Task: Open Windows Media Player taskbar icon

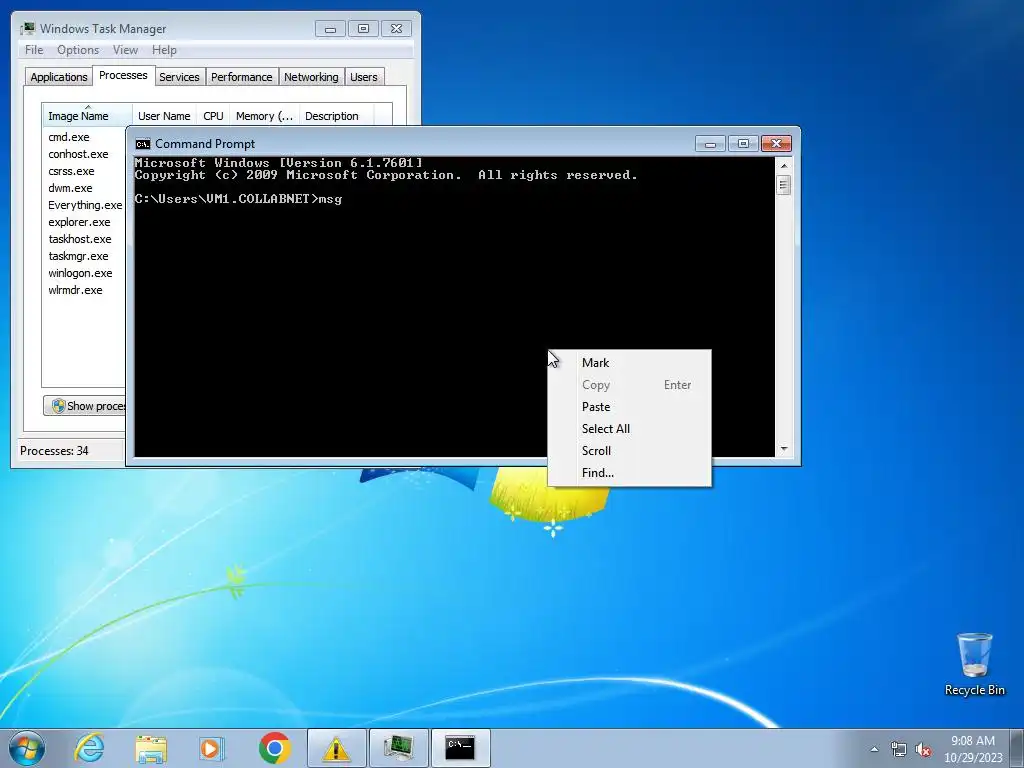Action: [x=212, y=748]
